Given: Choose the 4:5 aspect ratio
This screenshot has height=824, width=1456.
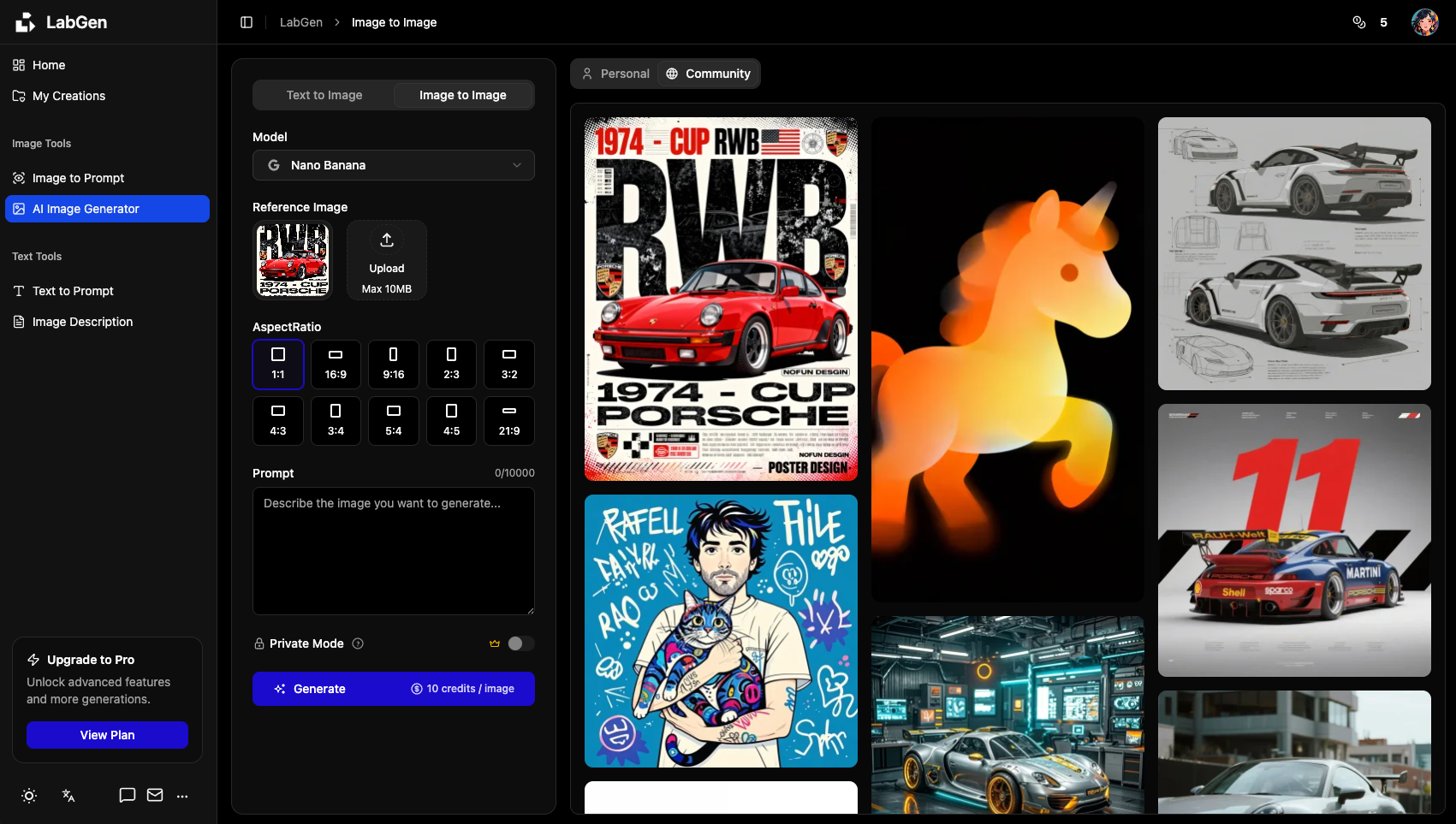Looking at the screenshot, I should pos(451,421).
